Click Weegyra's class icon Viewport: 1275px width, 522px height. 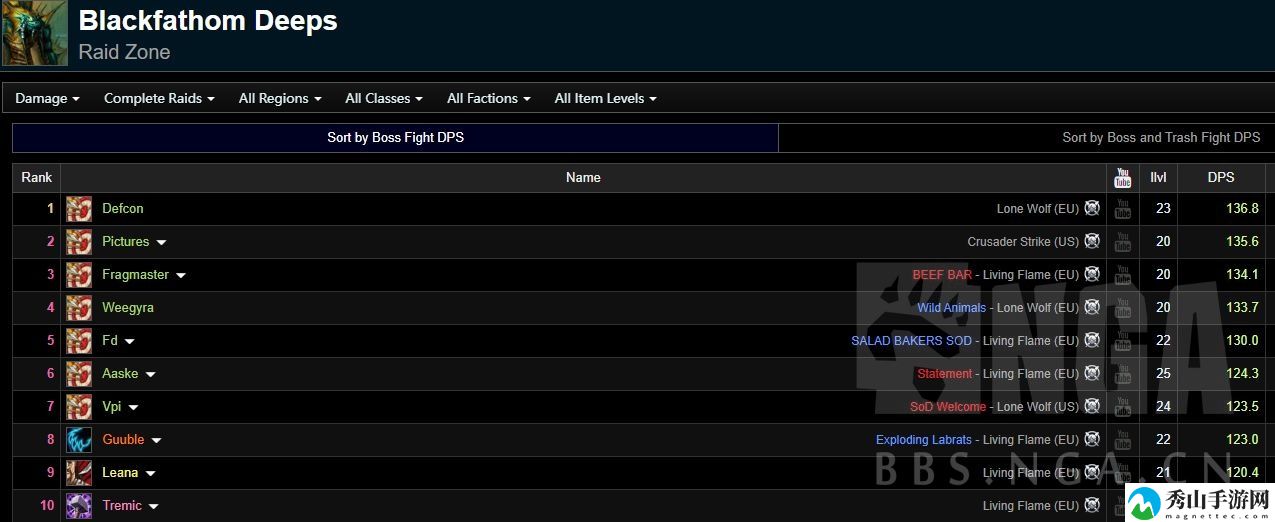coord(79,308)
